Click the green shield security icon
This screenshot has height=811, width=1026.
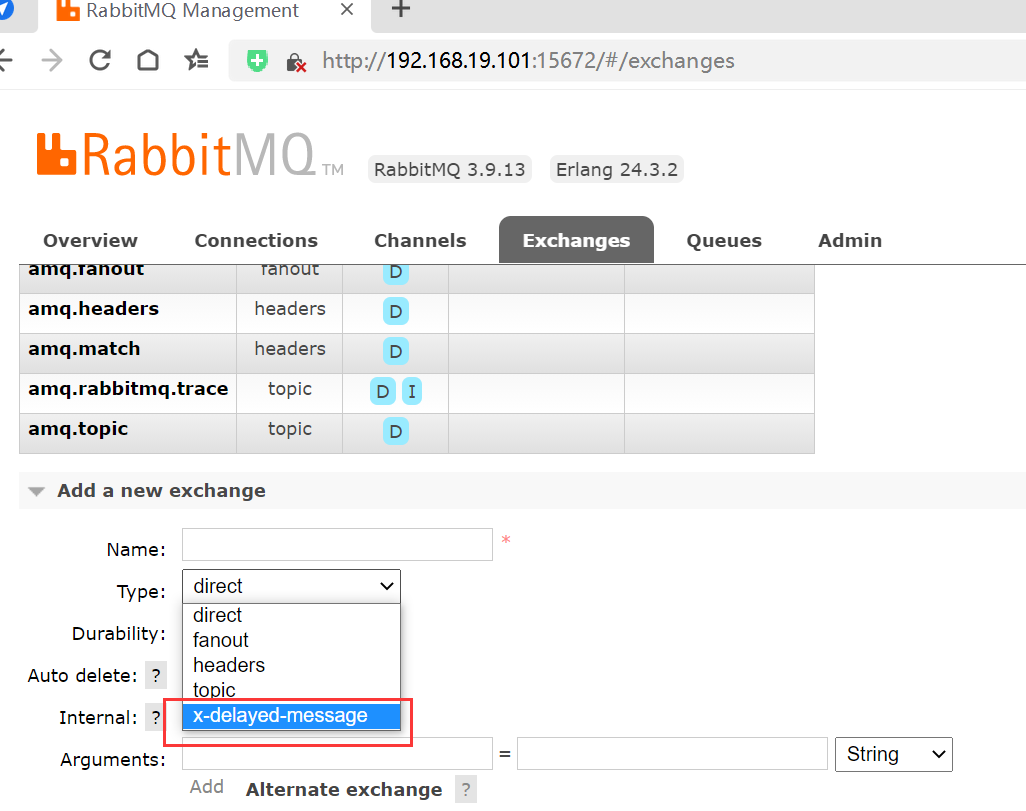tap(257, 61)
